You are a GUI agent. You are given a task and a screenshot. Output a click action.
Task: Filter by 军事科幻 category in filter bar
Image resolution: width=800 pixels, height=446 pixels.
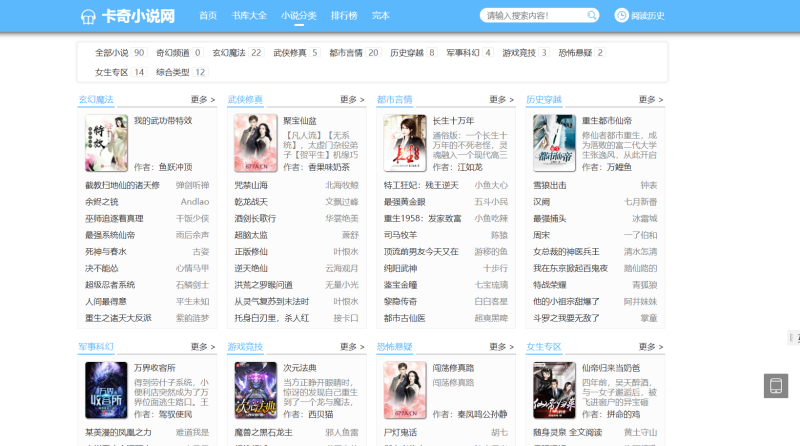(x=463, y=53)
